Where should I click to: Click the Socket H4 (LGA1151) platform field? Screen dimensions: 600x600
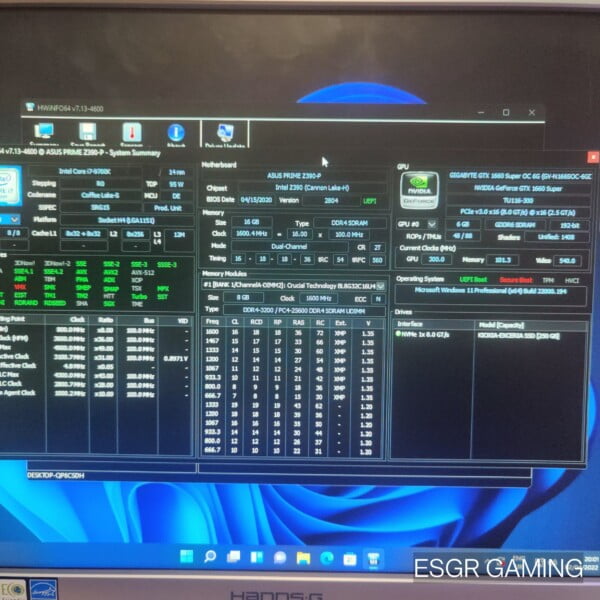pyautogui.click(x=127, y=220)
